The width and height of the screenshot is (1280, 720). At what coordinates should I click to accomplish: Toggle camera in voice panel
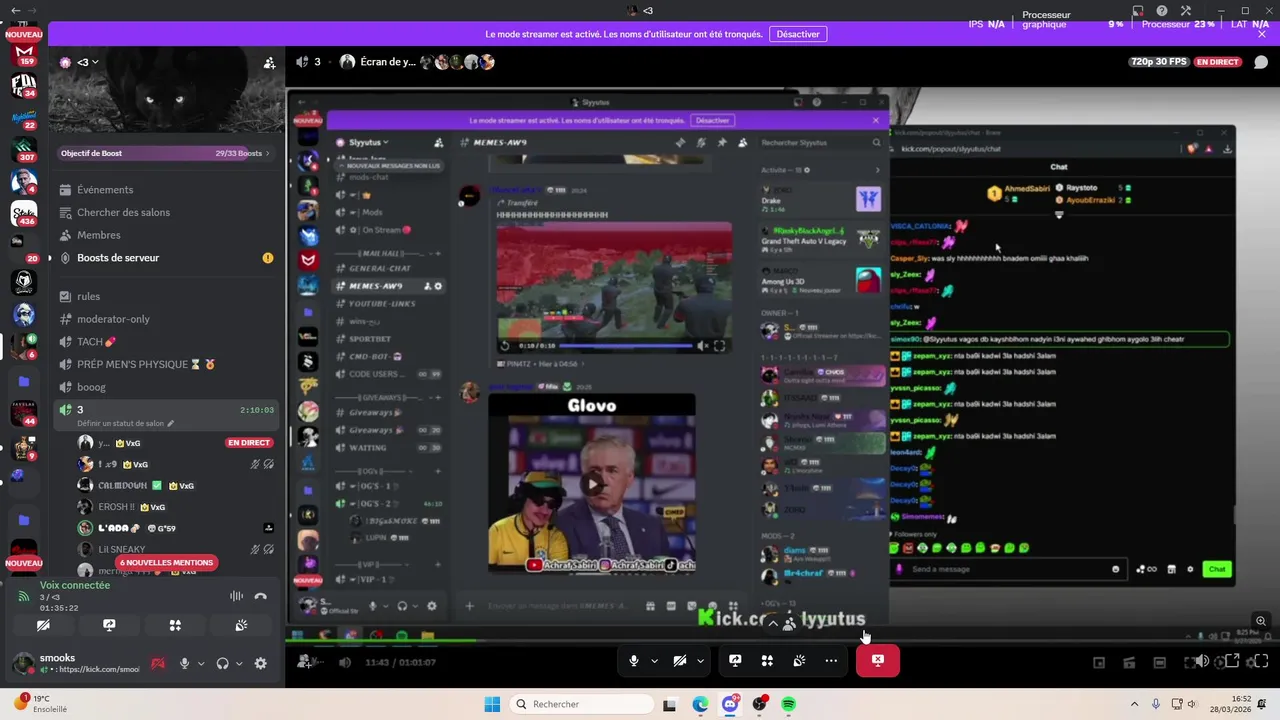[x=43, y=625]
